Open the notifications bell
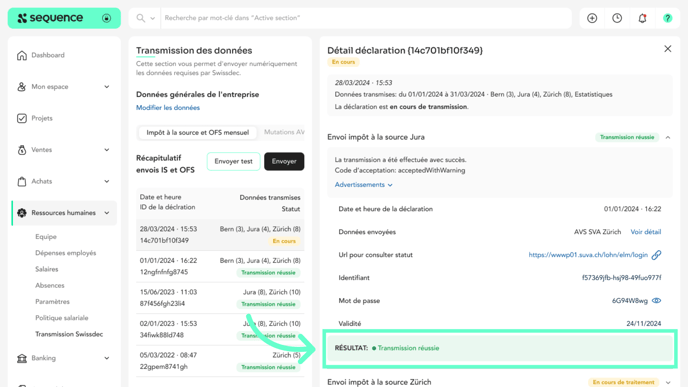688x387 pixels. tap(642, 18)
